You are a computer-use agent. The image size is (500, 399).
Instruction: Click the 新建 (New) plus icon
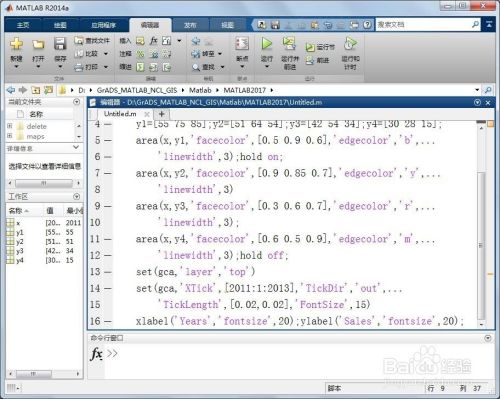point(16,44)
